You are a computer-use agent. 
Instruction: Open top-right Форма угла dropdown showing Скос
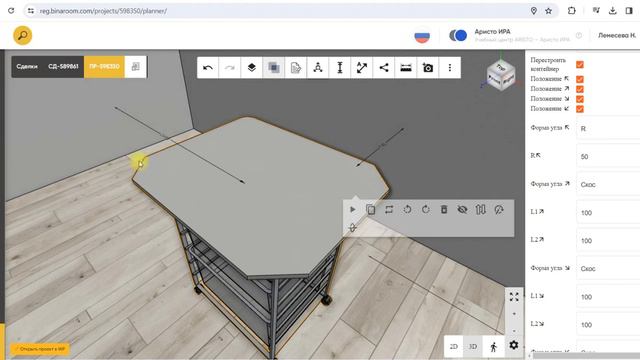(608, 184)
